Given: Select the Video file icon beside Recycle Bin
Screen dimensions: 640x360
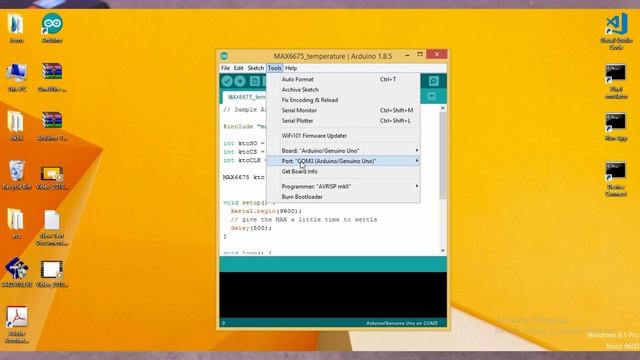Looking at the screenshot, I should [52, 178].
